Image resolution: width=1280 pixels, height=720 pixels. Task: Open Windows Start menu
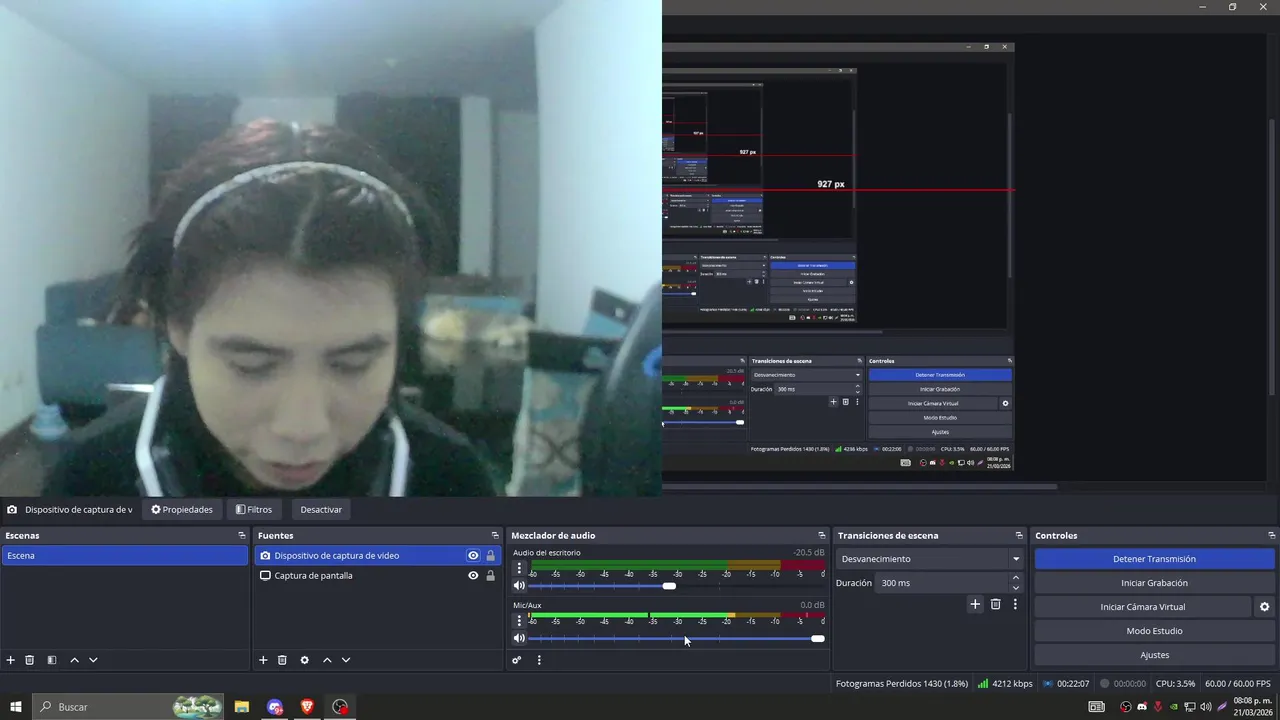point(16,707)
